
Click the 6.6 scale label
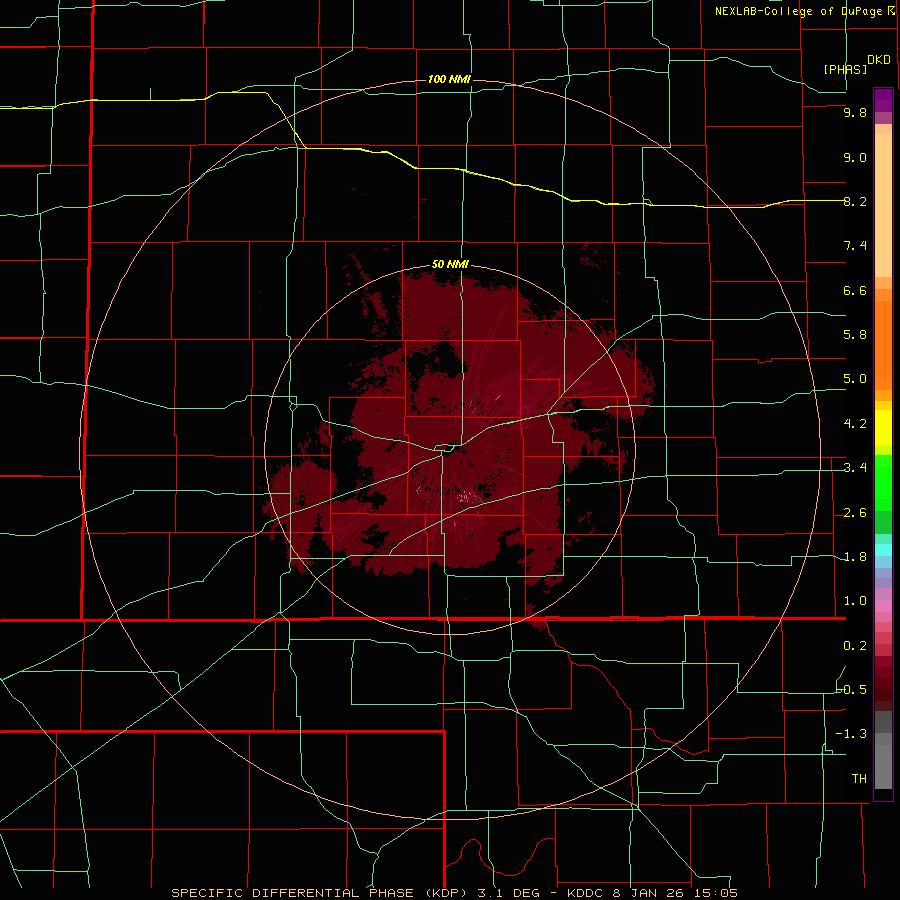coord(855,290)
